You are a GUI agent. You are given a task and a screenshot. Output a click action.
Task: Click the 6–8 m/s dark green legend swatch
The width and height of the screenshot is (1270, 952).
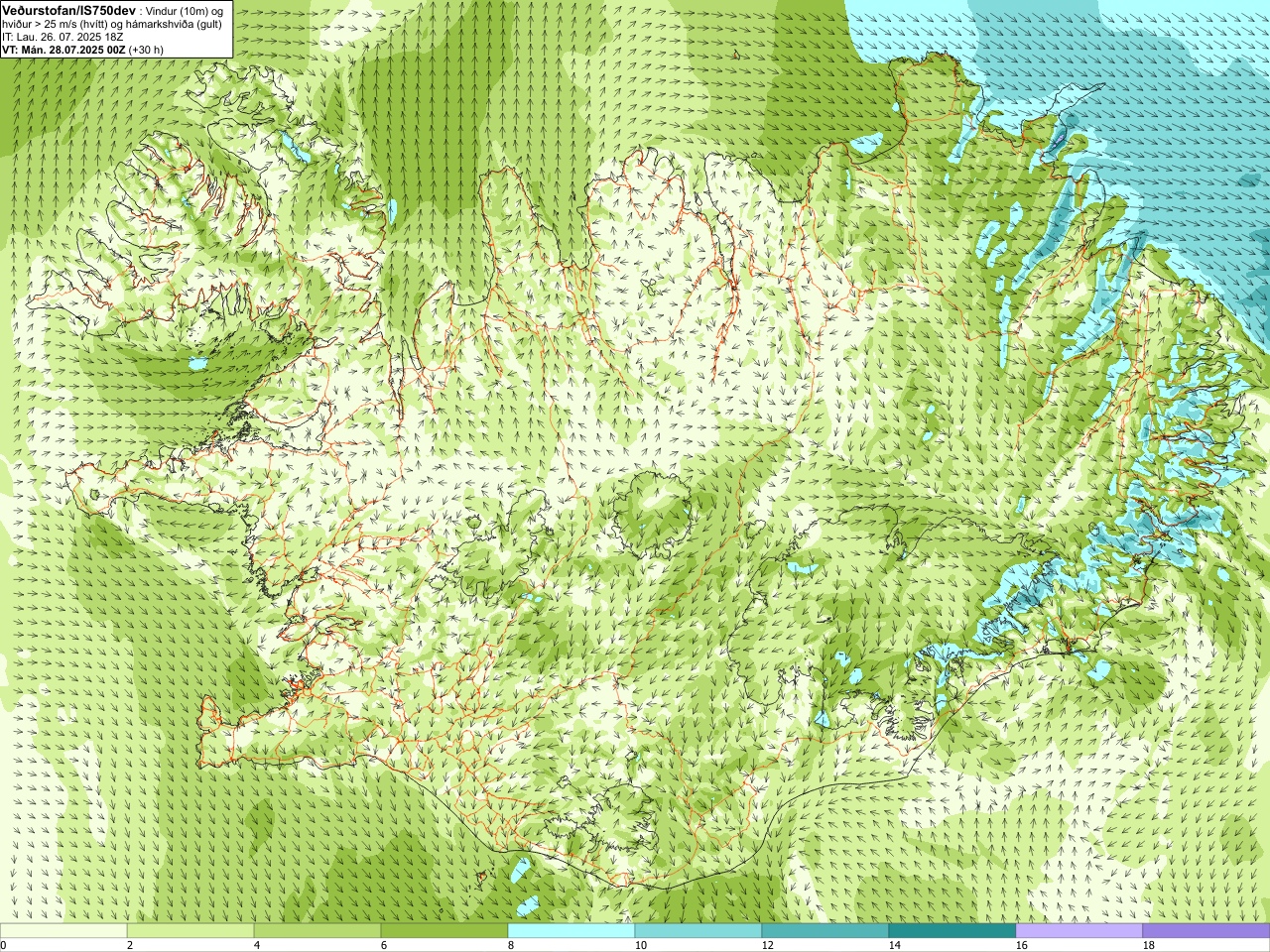pos(444,931)
